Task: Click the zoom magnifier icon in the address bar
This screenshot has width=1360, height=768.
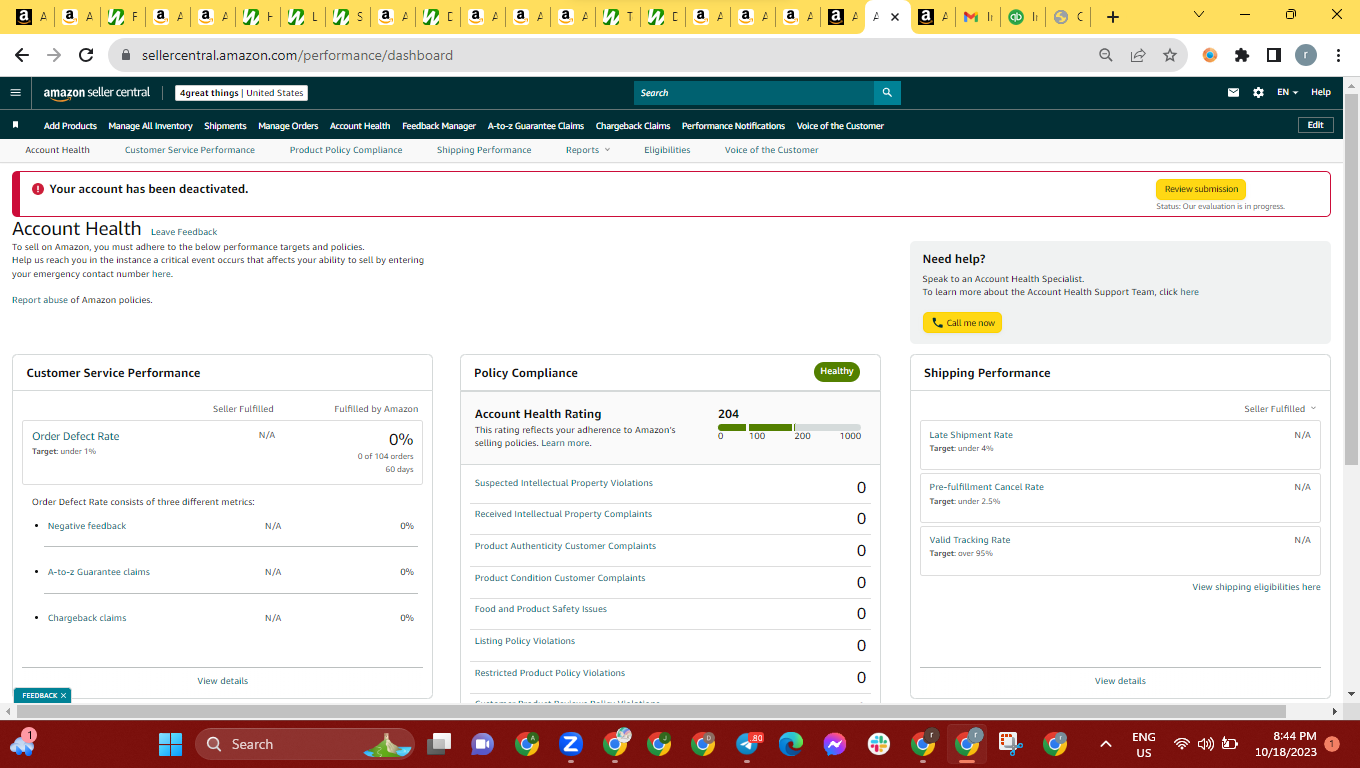Action: click(x=1105, y=55)
